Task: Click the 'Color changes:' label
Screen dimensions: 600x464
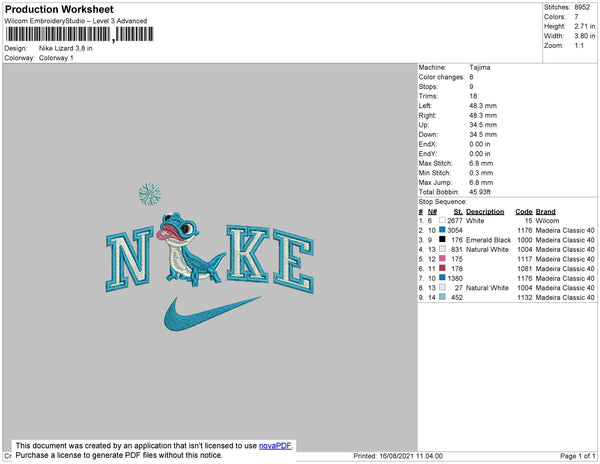Action: [441, 77]
